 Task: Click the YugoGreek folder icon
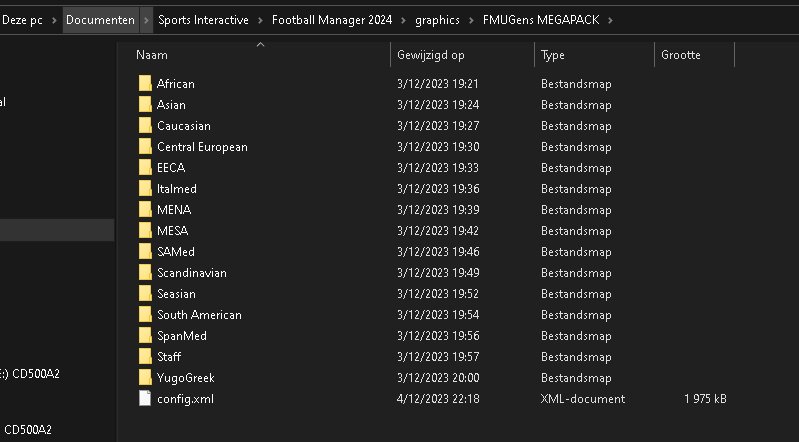pos(145,378)
